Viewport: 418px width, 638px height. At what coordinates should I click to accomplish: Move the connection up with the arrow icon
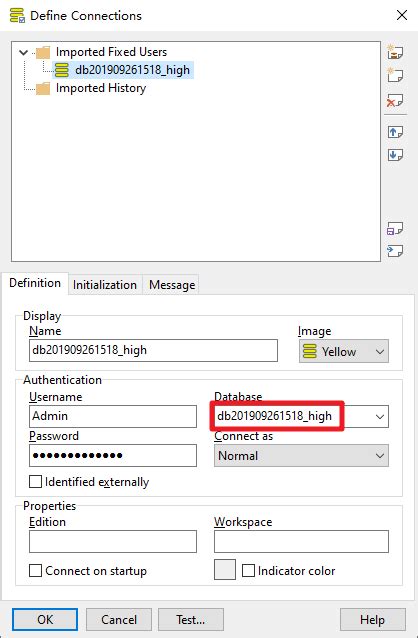tap(395, 132)
